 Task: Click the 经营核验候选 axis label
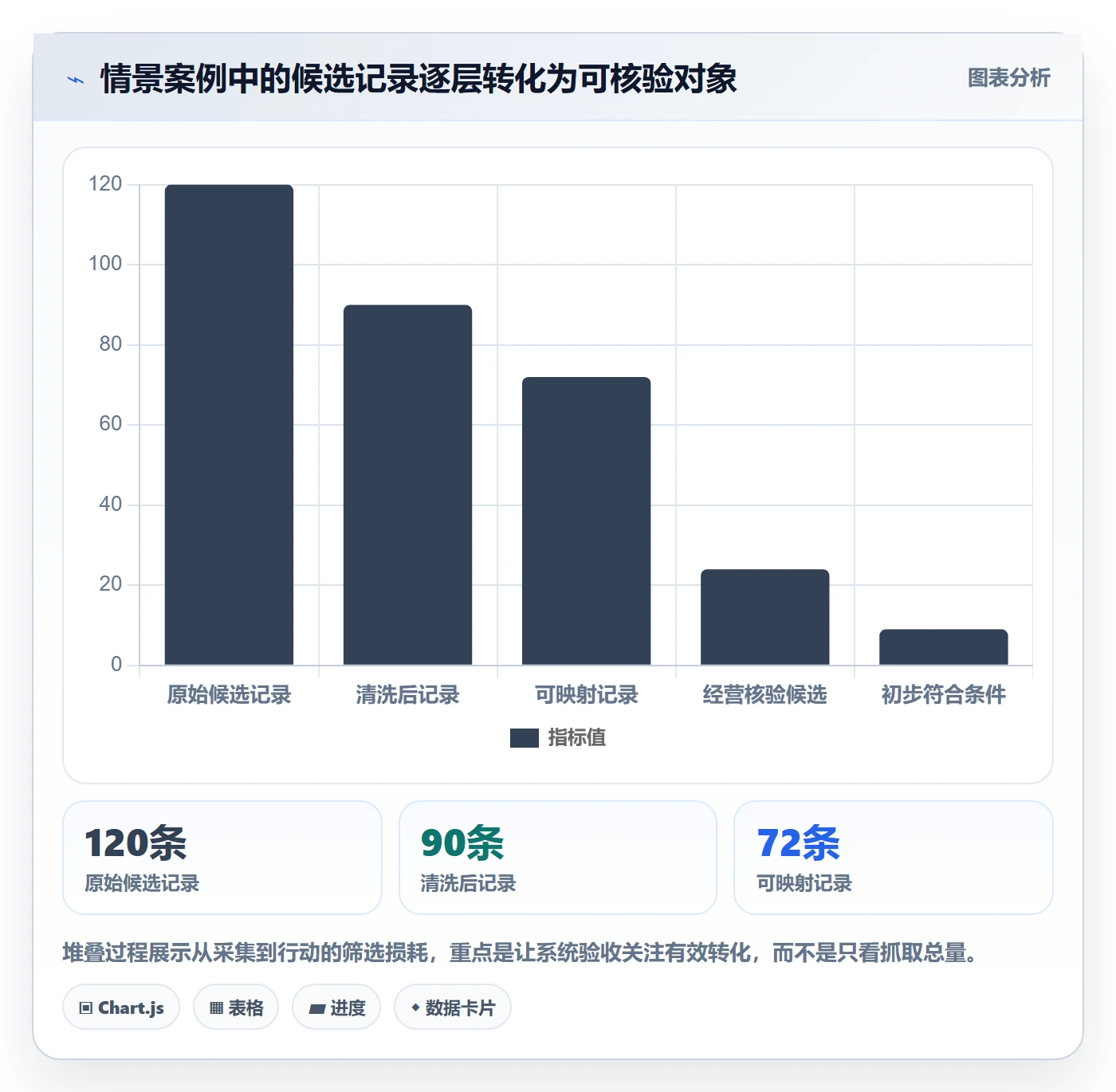click(764, 695)
